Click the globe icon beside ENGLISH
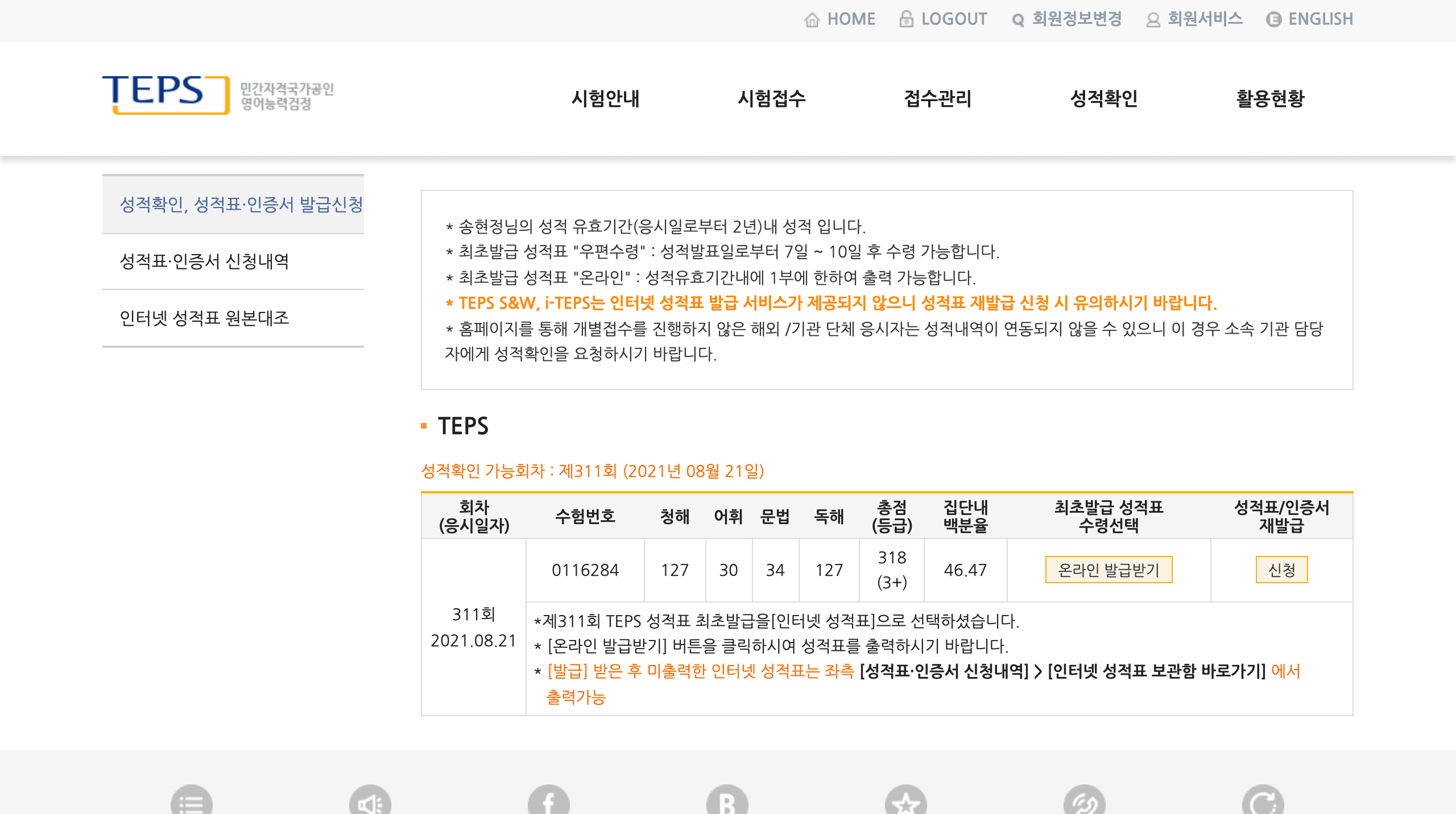The height and width of the screenshot is (814, 1456). click(1273, 20)
